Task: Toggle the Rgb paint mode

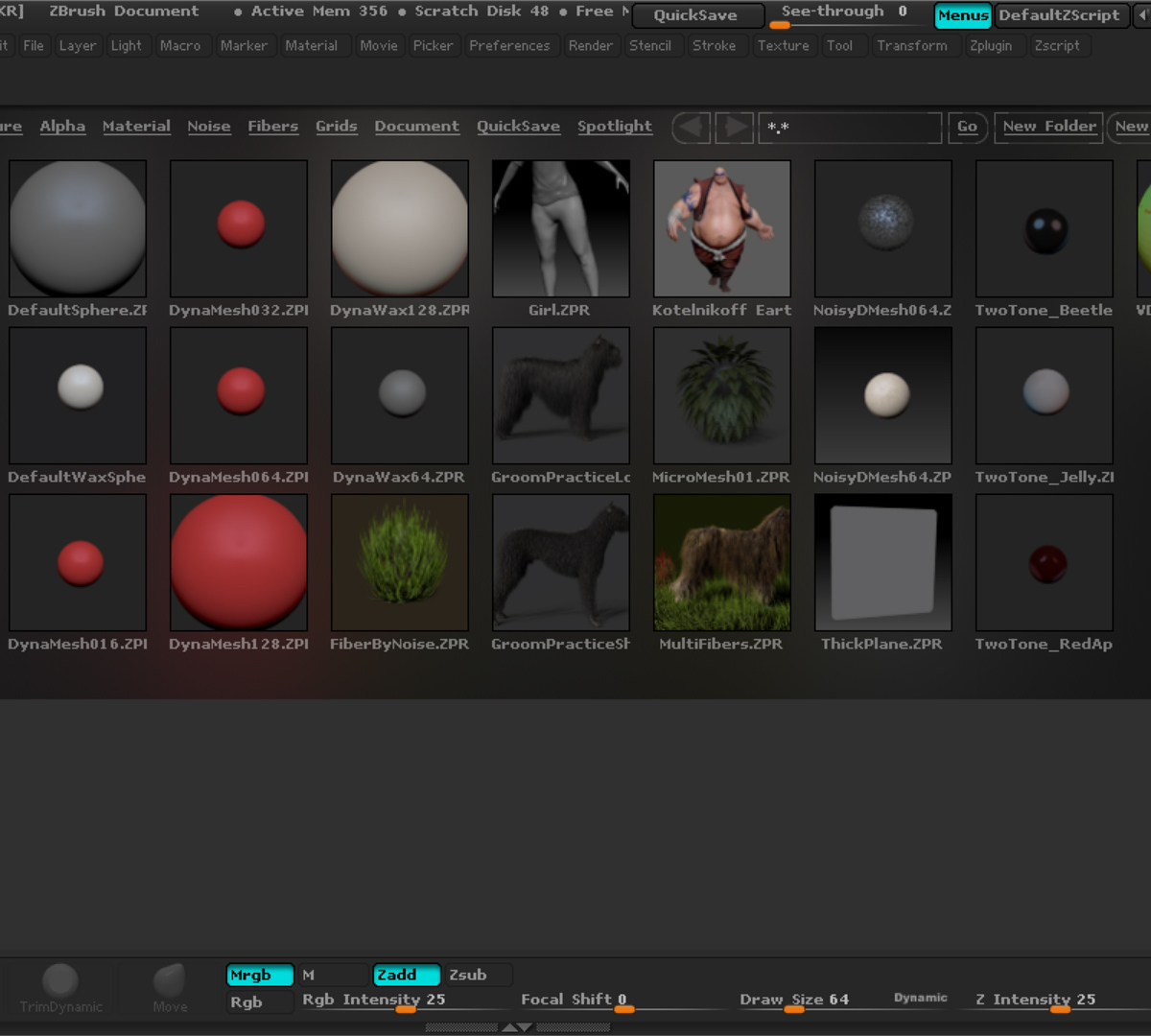Action: (260, 1001)
